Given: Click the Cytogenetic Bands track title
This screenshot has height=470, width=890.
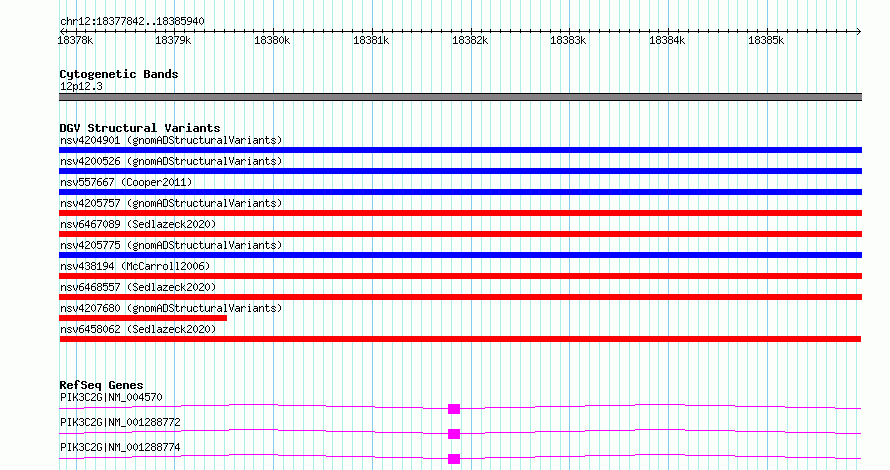Looking at the screenshot, I should point(119,74).
